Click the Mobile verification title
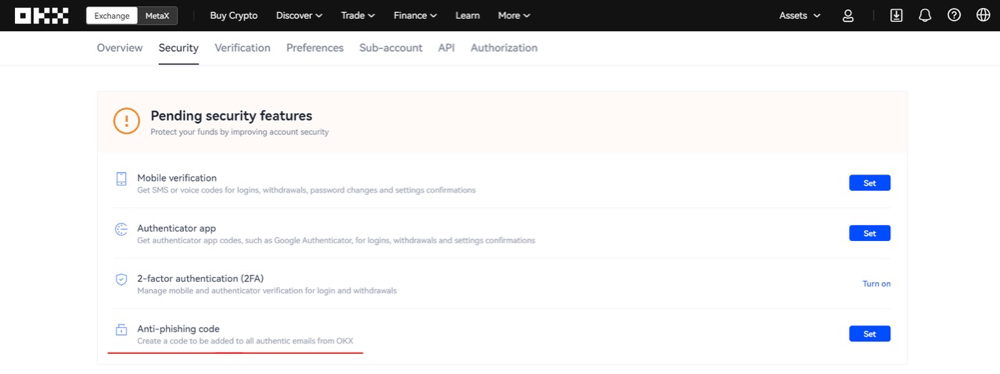This screenshot has height=374, width=1000. pos(177,178)
